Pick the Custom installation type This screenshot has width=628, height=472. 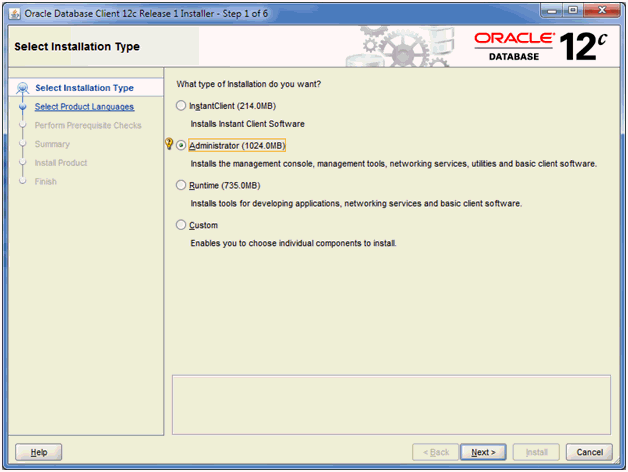[181, 225]
